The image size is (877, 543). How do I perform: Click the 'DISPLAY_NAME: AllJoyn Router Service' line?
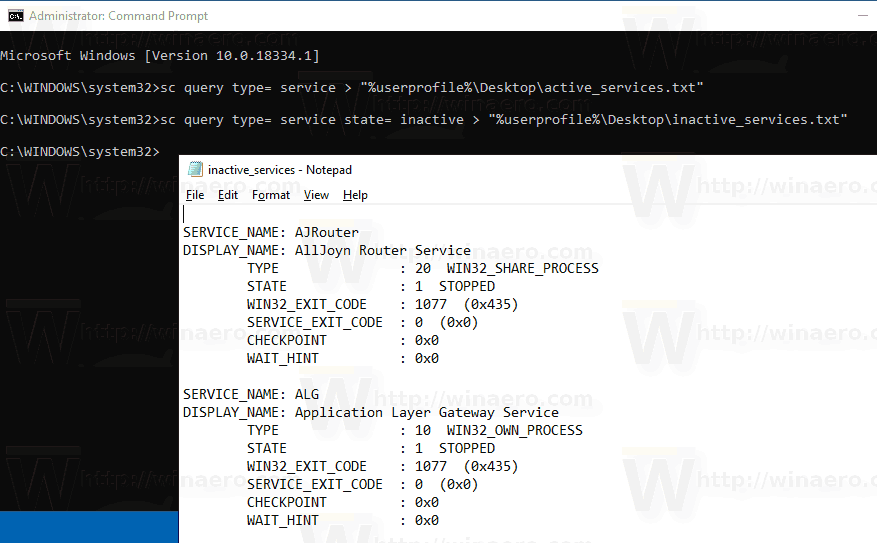click(x=327, y=250)
